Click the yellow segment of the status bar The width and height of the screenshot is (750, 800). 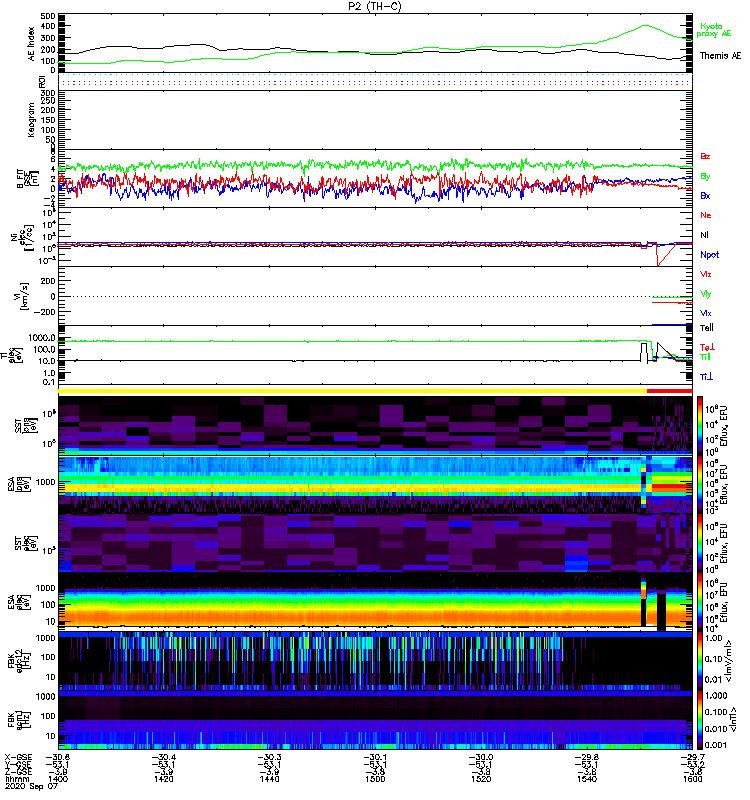click(x=353, y=391)
